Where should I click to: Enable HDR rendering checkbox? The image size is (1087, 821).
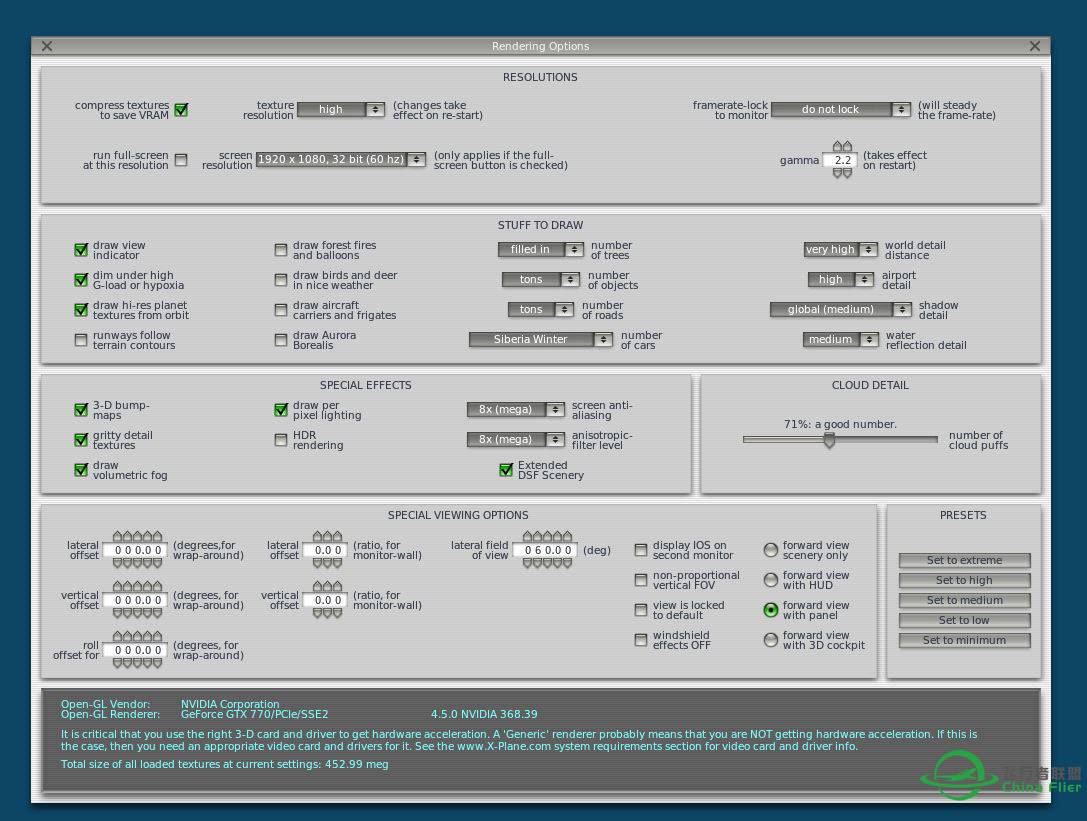[x=281, y=440]
